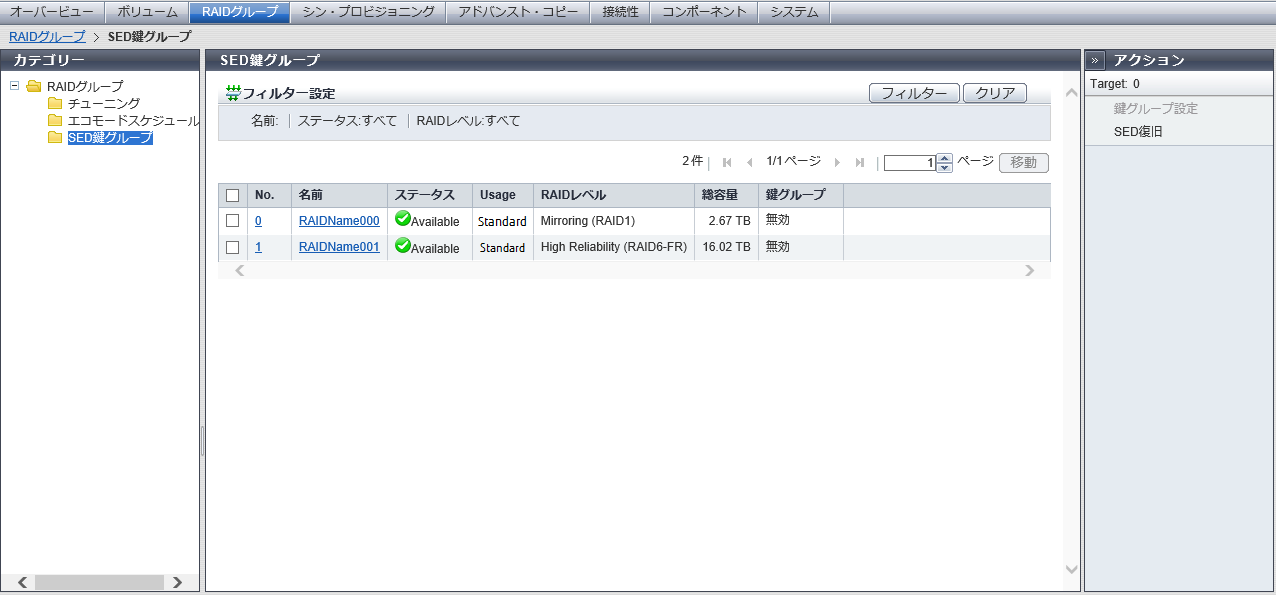Image resolution: width=1276 pixels, height=595 pixels.
Task: Click last page pagination icon
Action: [x=860, y=163]
